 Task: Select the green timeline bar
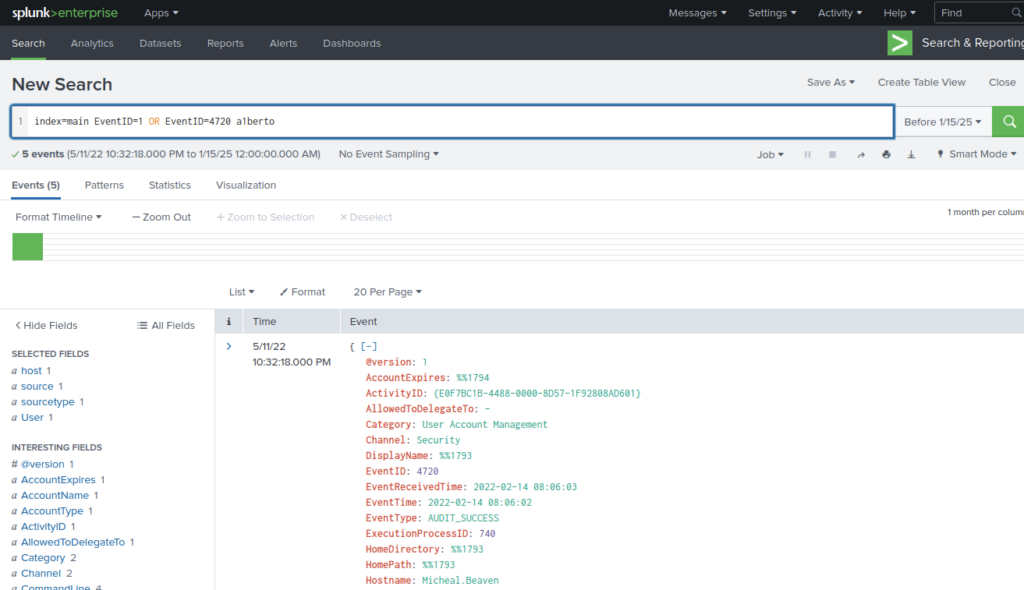(27, 247)
